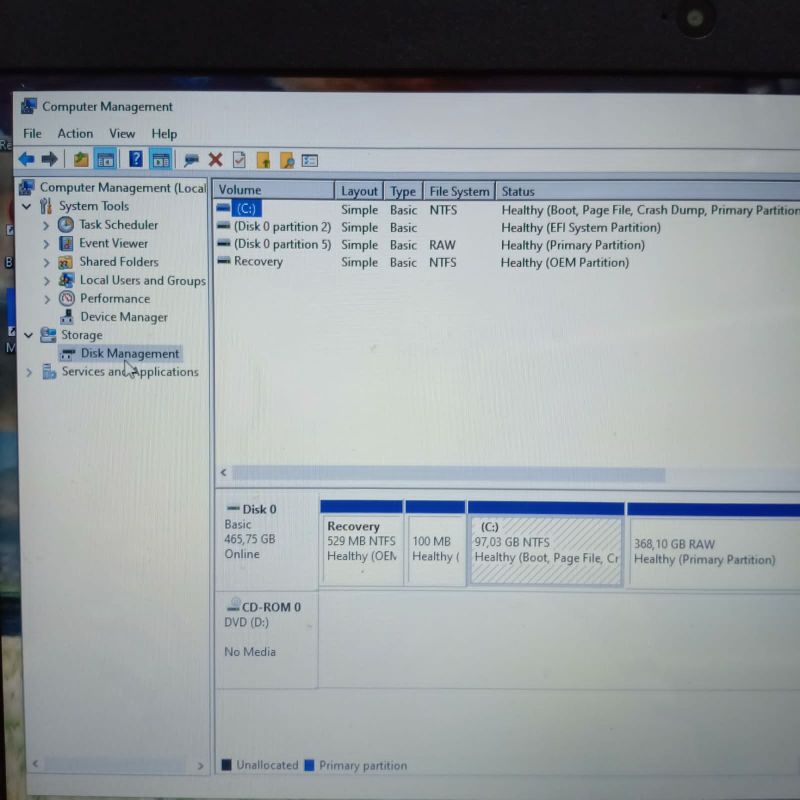Click the folder with magnifier toolbar icon
Image resolution: width=800 pixels, height=800 pixels.
[x=287, y=160]
